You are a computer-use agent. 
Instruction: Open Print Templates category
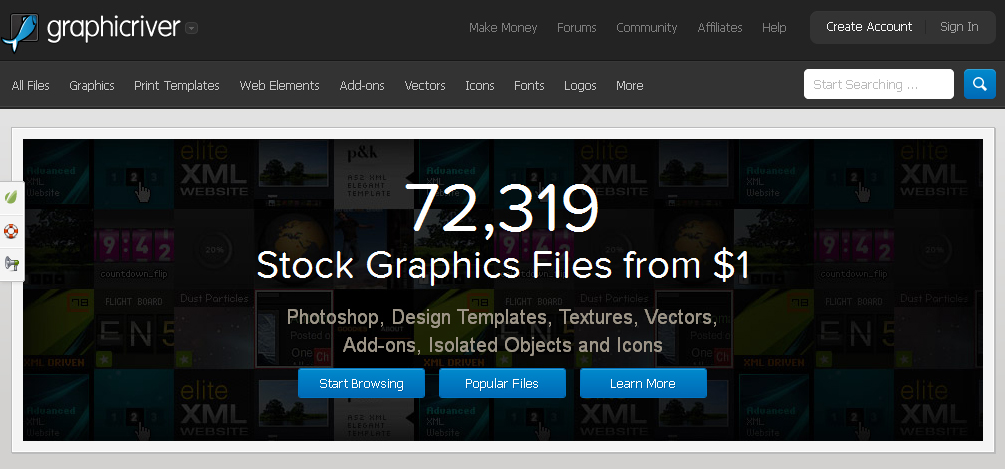177,85
